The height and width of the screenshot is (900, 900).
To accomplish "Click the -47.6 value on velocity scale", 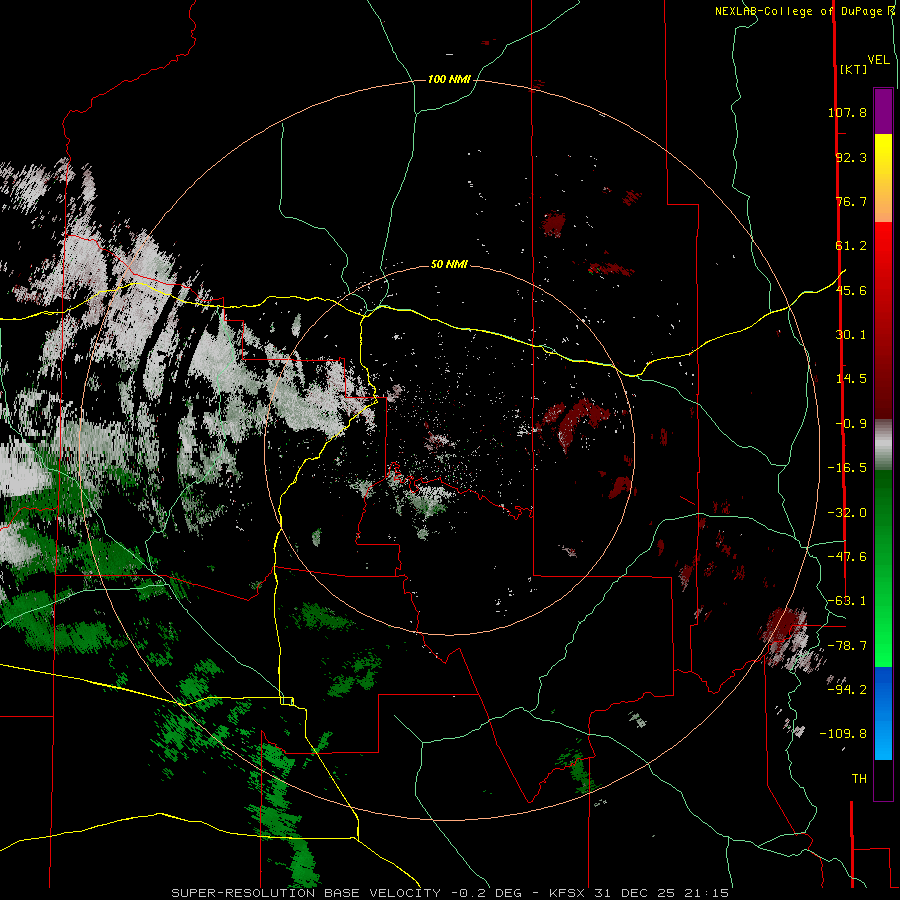I will pyautogui.click(x=847, y=557).
